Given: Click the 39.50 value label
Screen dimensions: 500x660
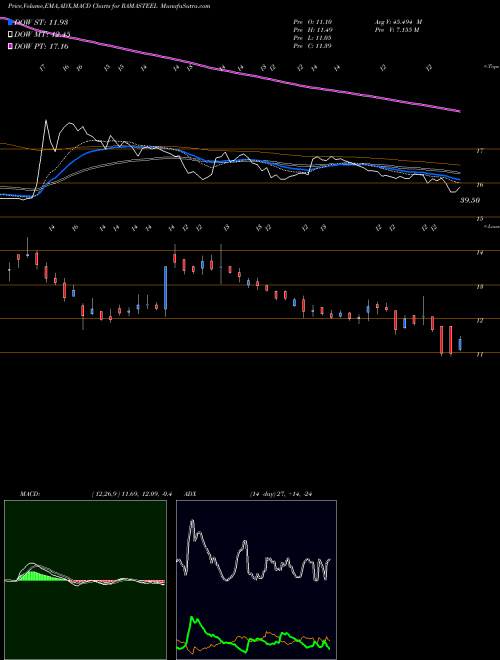Looking at the screenshot, I should coord(470,200).
